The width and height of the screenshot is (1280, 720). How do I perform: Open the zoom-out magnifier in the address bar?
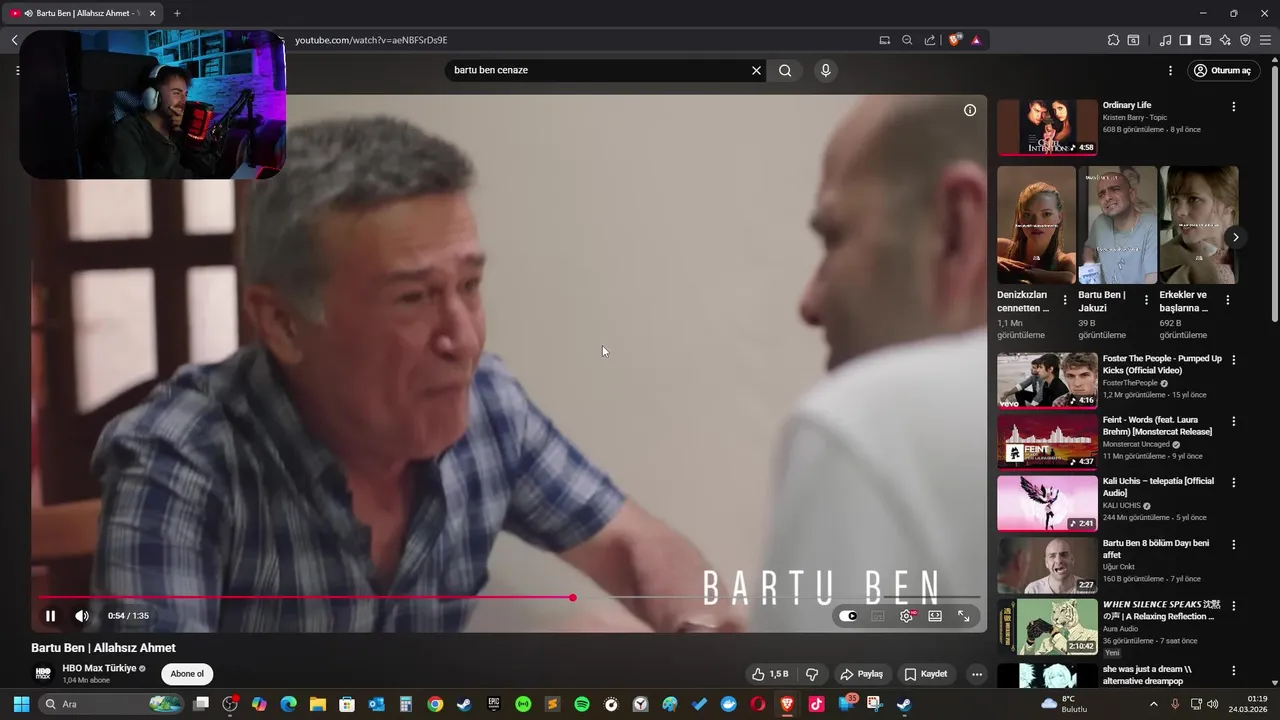[x=907, y=40]
